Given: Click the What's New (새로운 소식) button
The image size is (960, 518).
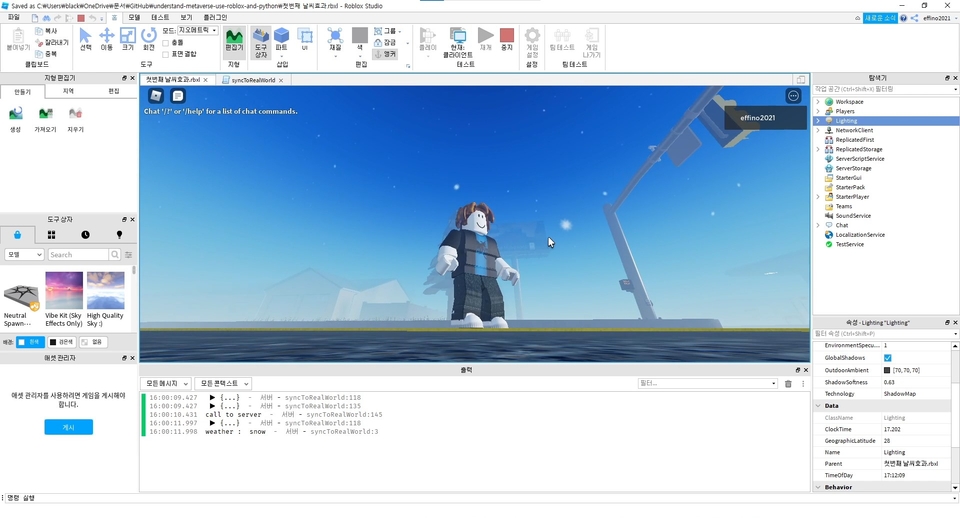Looking at the screenshot, I should pyautogui.click(x=880, y=18).
